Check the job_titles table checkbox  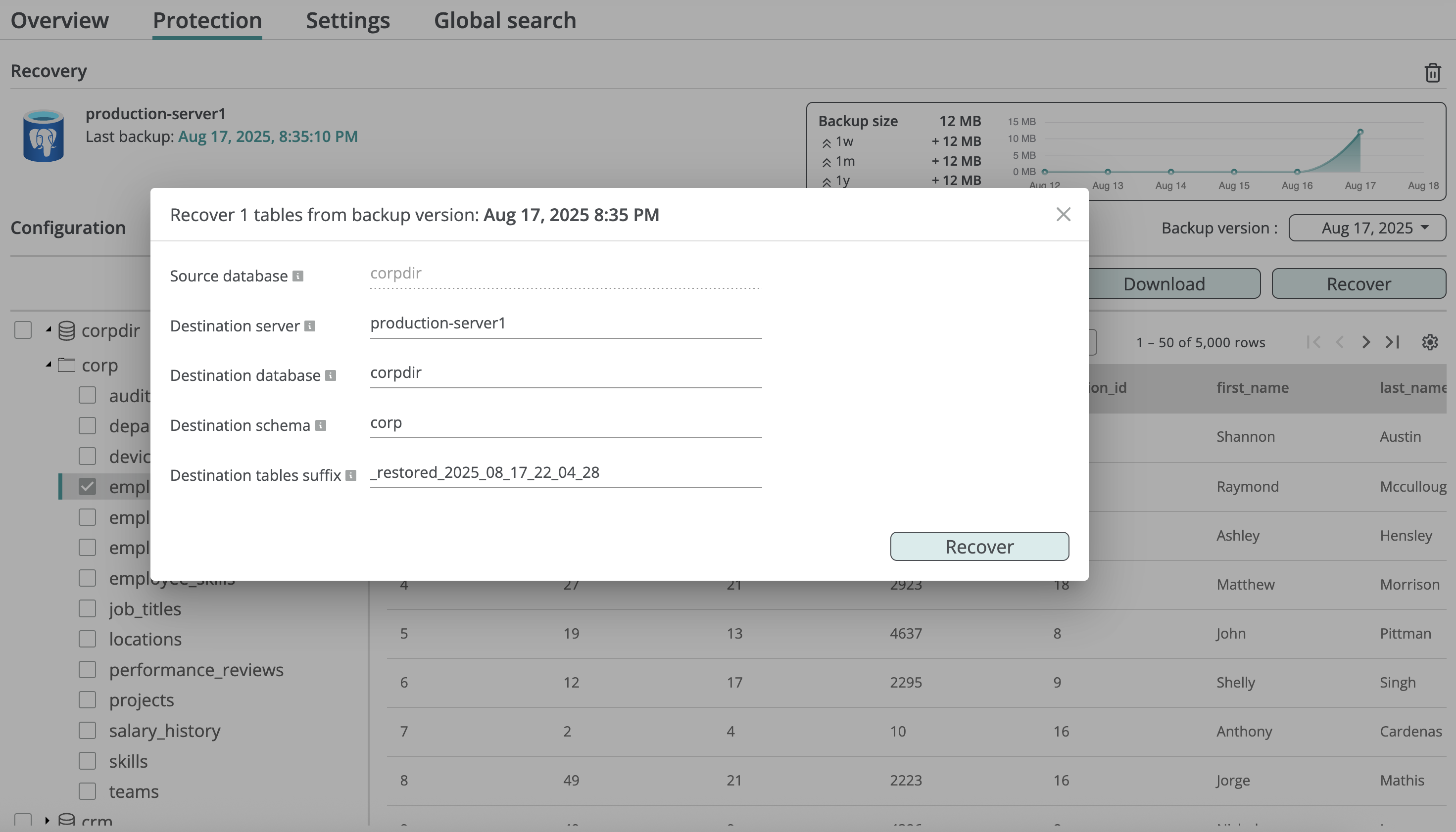tap(88, 608)
